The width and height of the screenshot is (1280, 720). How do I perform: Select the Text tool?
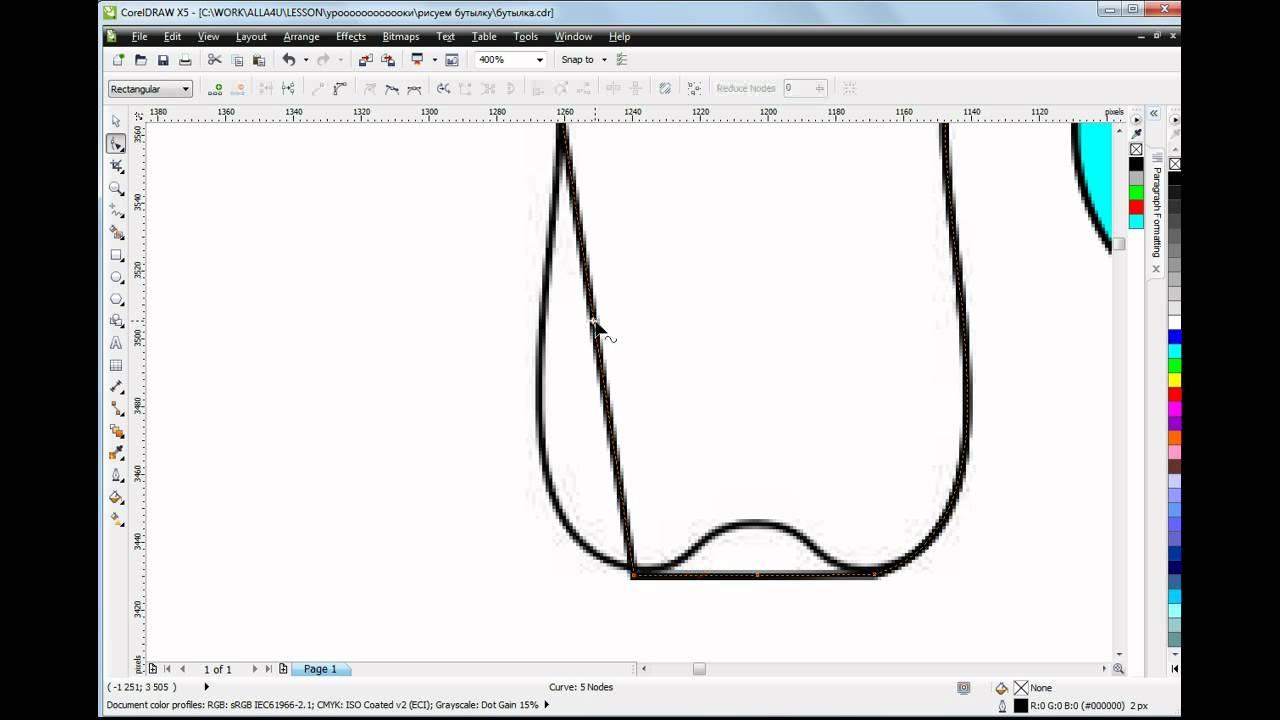pyautogui.click(x=116, y=343)
